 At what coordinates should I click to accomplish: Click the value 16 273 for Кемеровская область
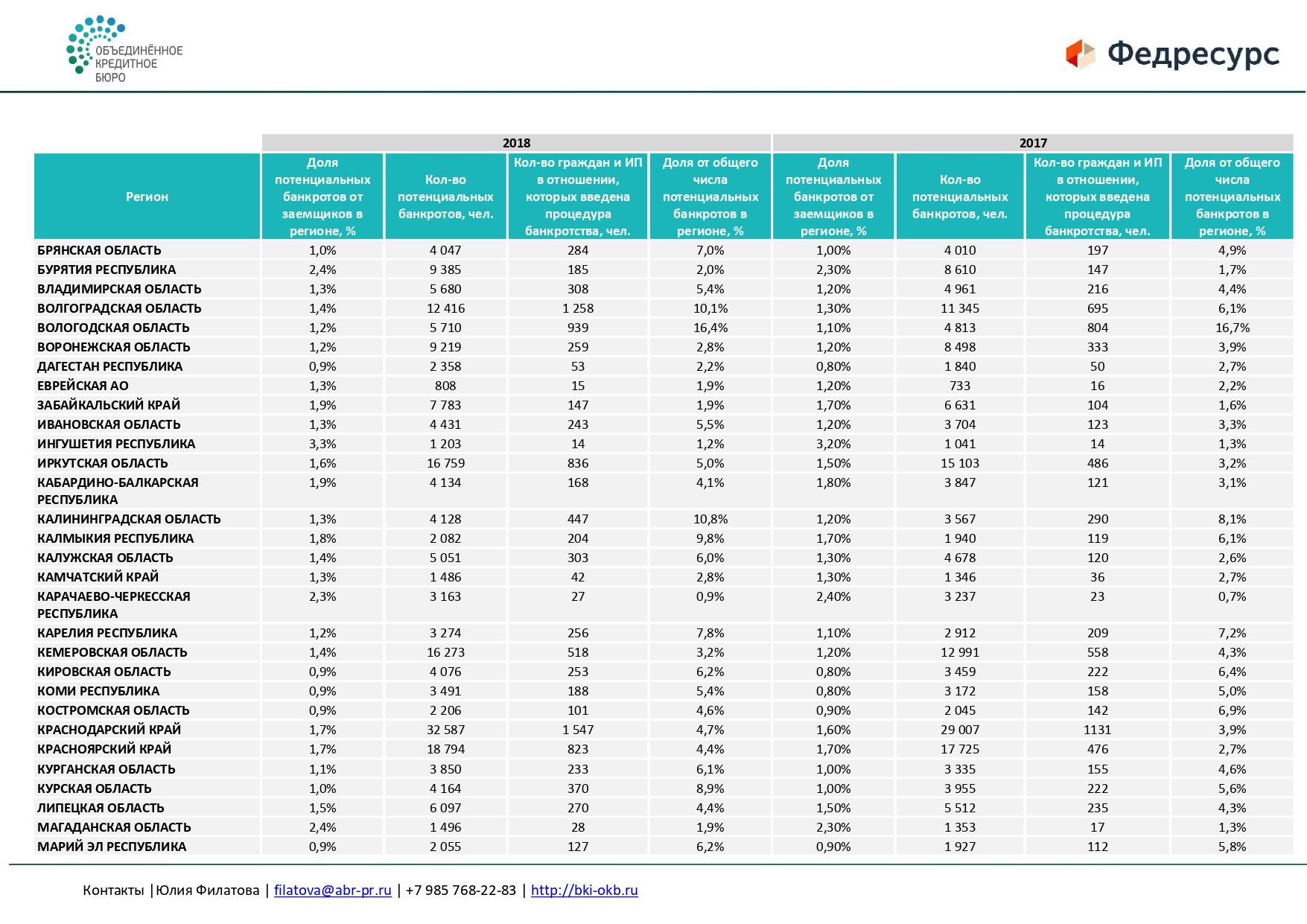(x=445, y=652)
